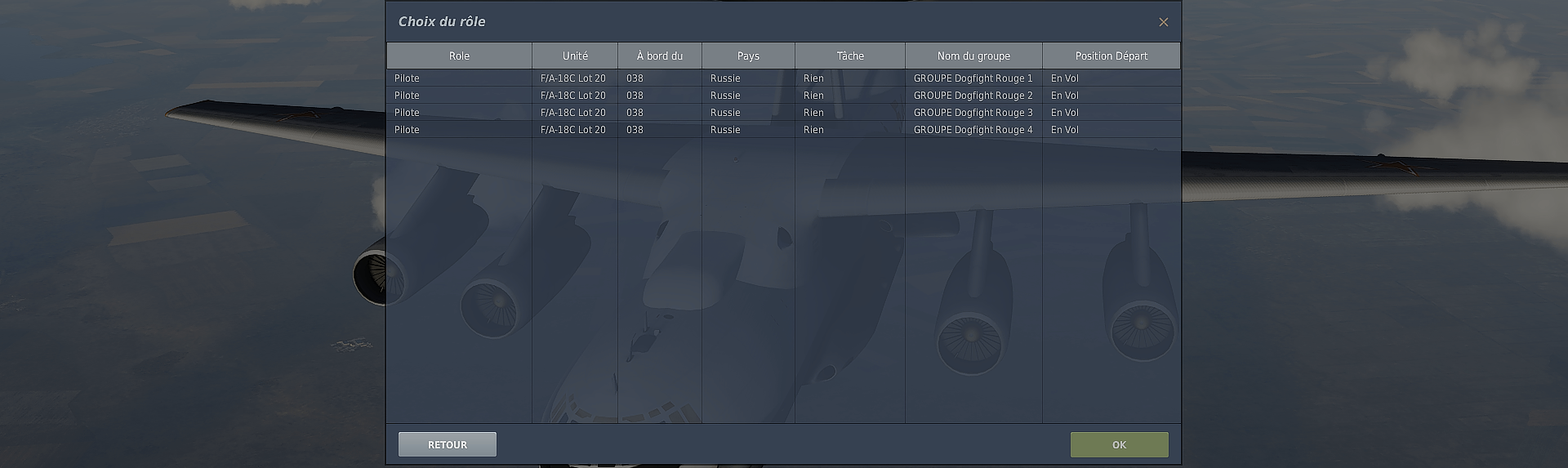1568x468 pixels.
Task: Click Russie in Dogfight Rouge 4 row
Action: coord(725,130)
